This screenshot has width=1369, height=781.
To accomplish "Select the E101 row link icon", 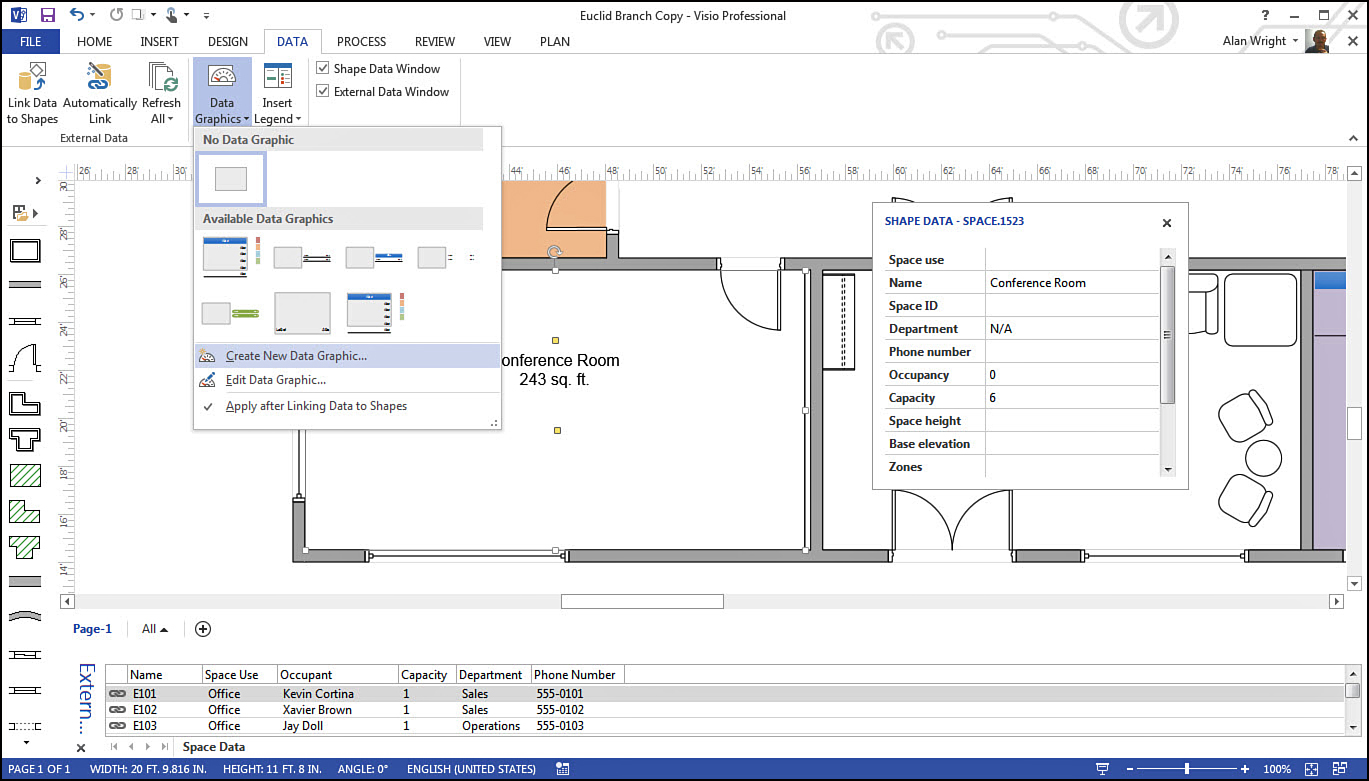I will click(117, 694).
